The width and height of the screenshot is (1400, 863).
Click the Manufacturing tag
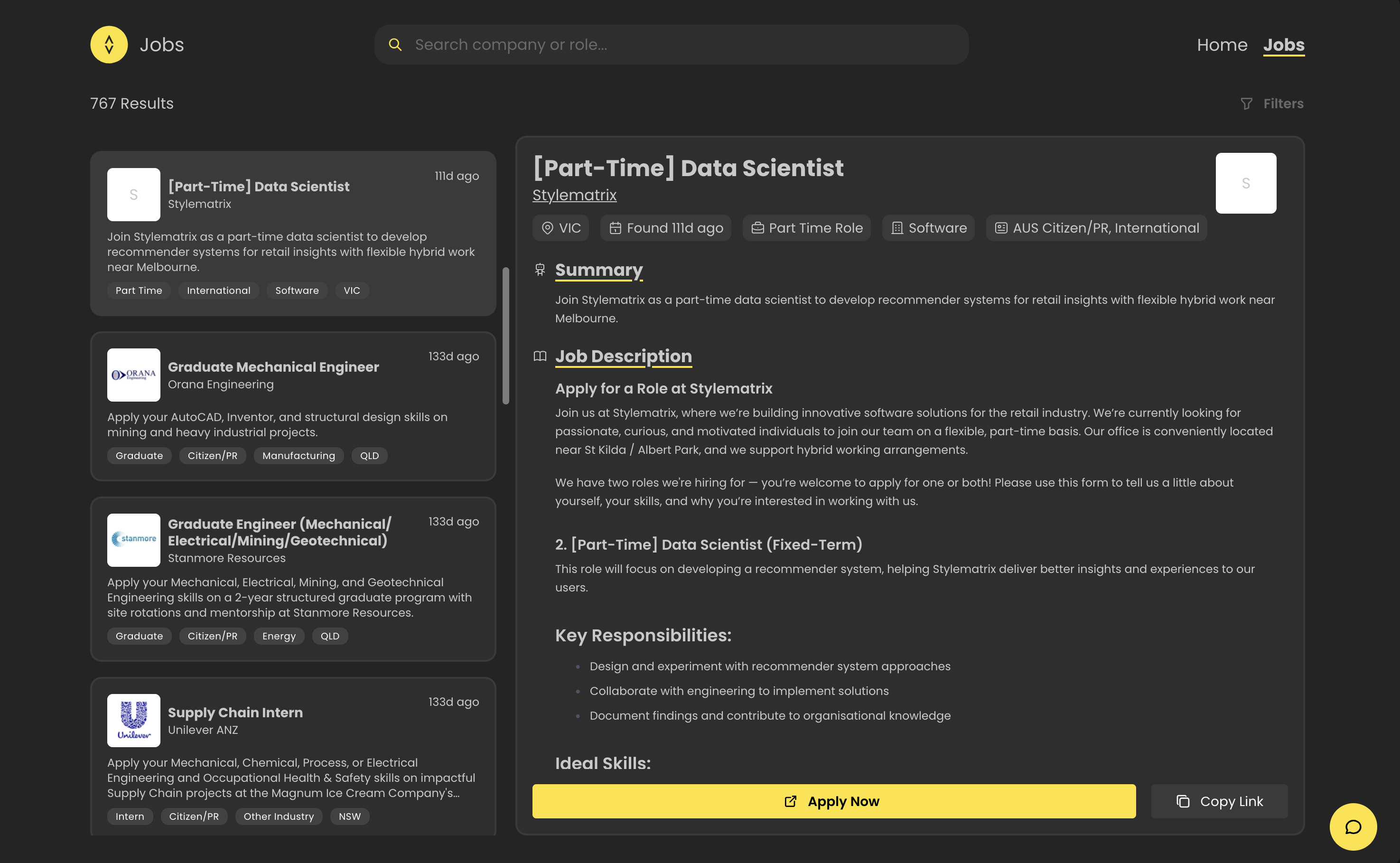click(299, 456)
